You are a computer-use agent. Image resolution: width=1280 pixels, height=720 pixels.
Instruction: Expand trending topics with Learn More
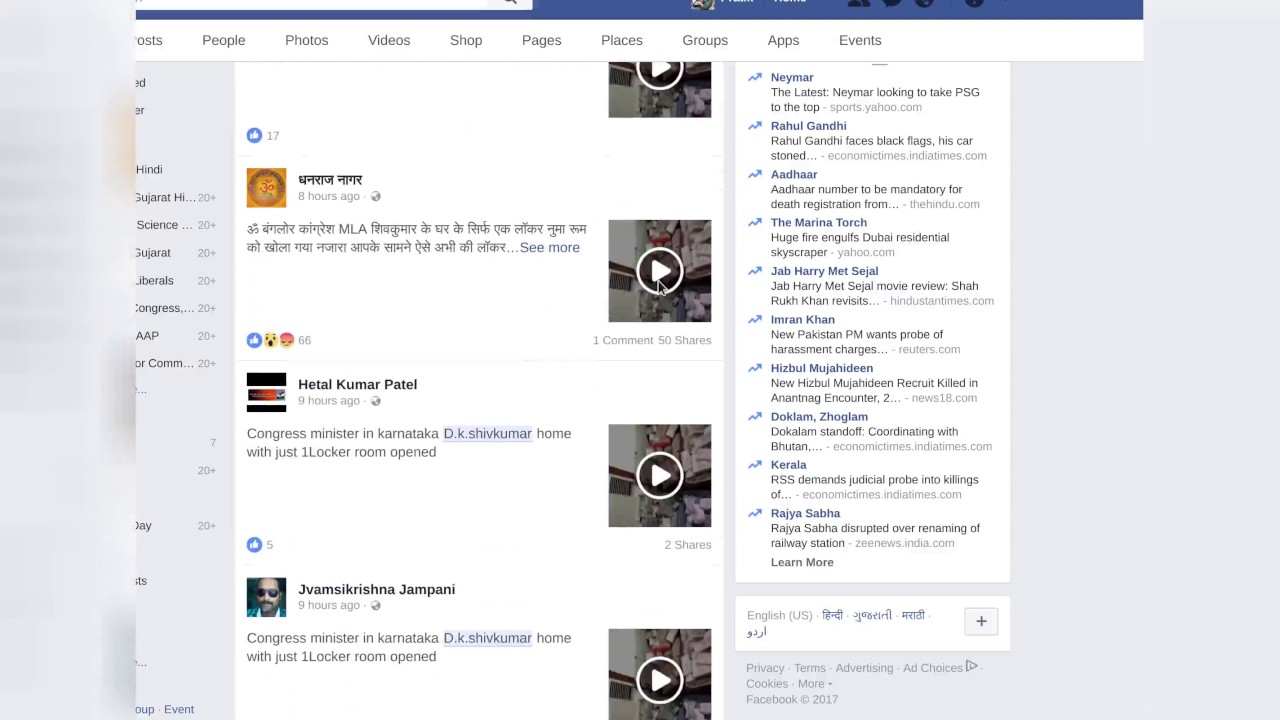pos(802,562)
